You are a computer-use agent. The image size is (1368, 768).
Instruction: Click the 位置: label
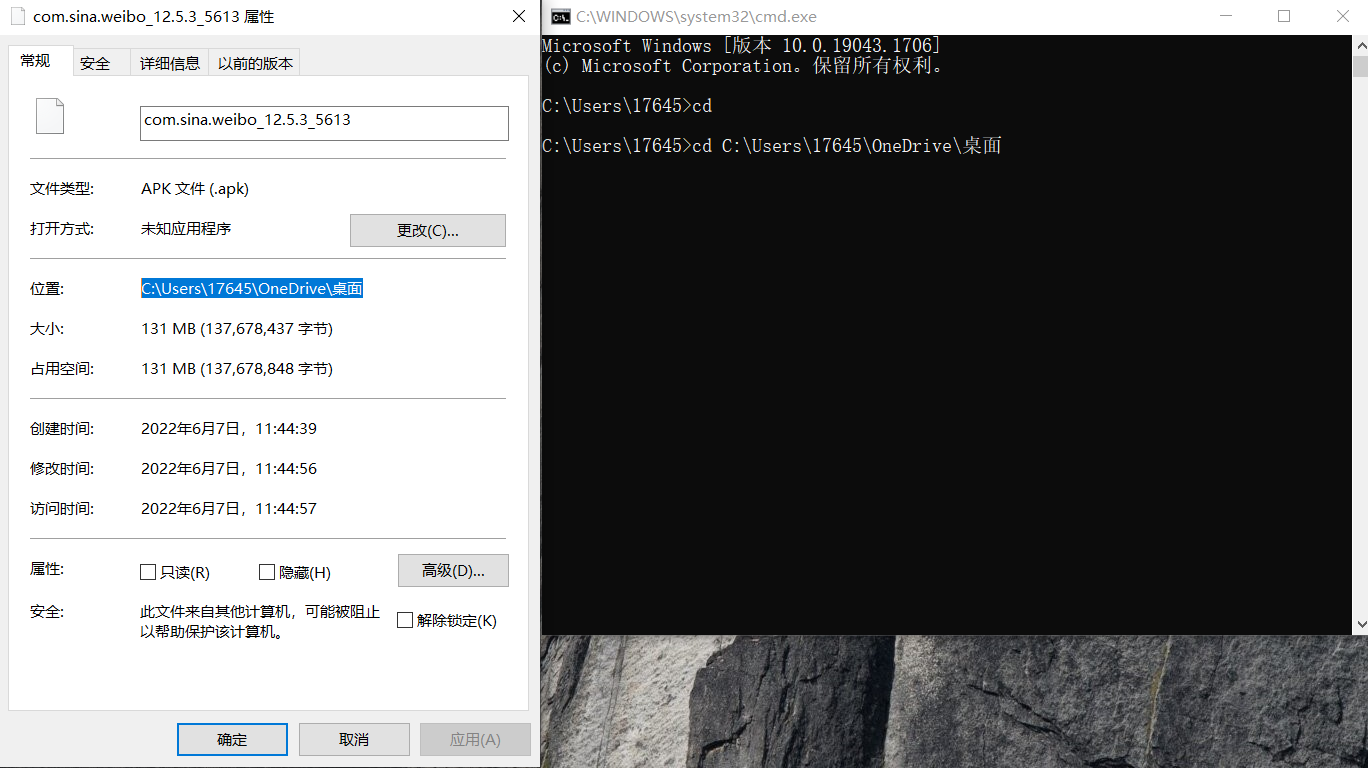pyautogui.click(x=47, y=289)
